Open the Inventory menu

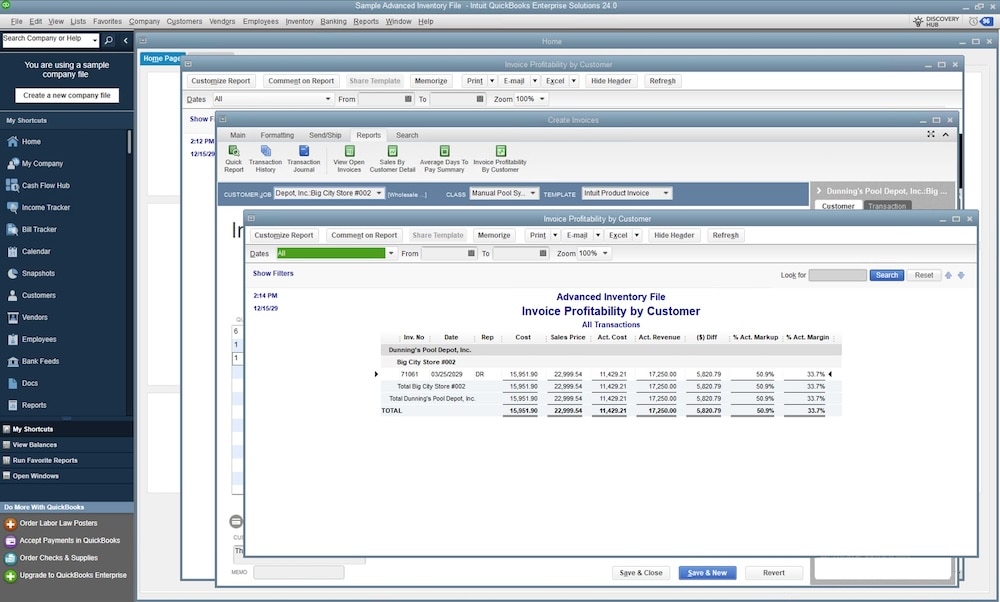[x=299, y=21]
